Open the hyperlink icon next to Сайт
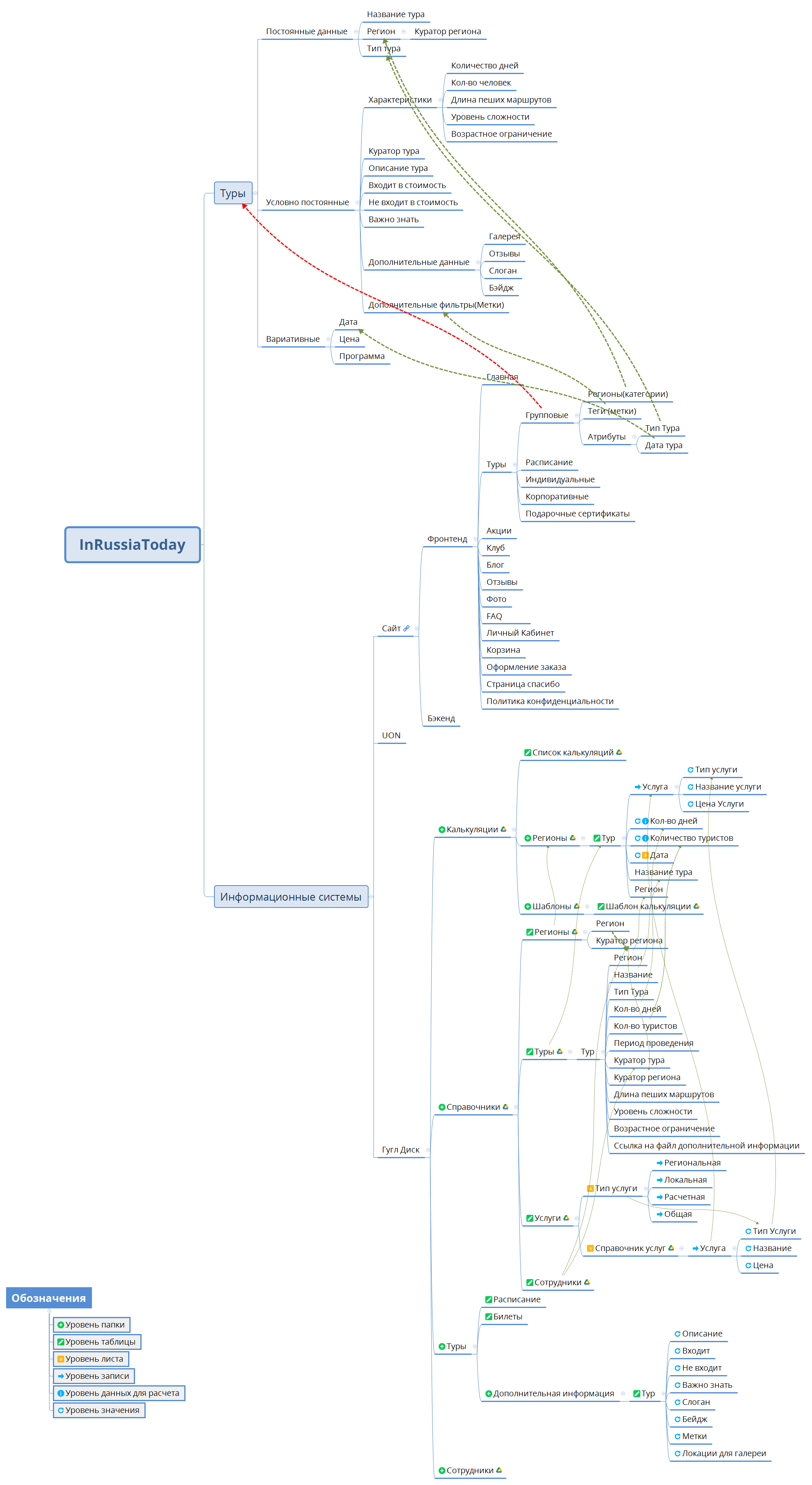This screenshot has width=812, height=1485. tap(406, 628)
